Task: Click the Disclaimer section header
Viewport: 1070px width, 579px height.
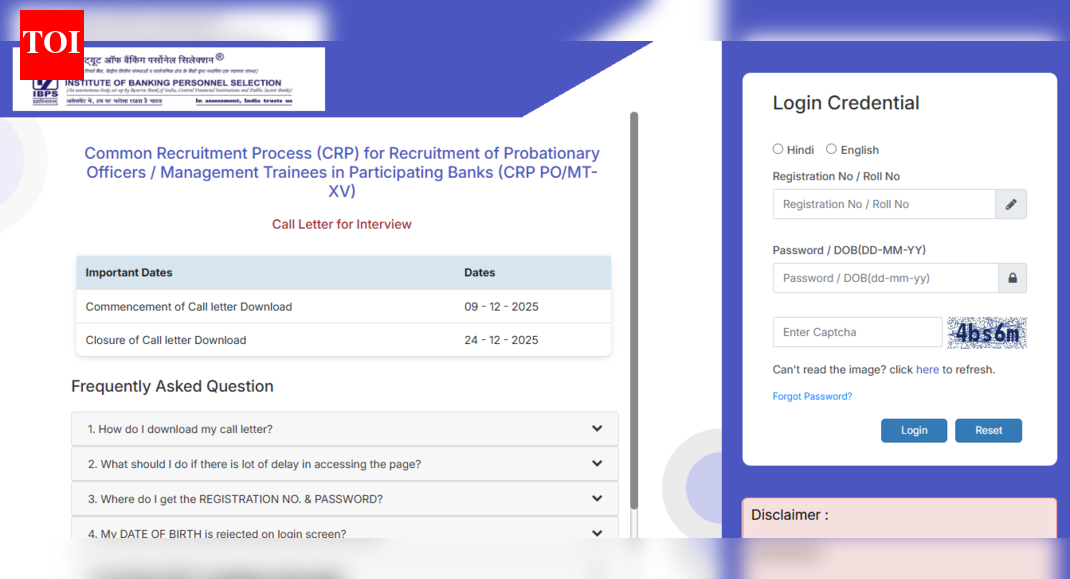Action: pyautogui.click(x=789, y=514)
